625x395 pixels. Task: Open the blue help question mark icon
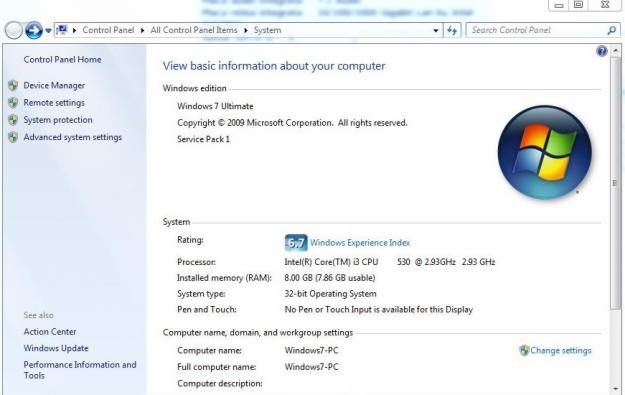point(601,51)
